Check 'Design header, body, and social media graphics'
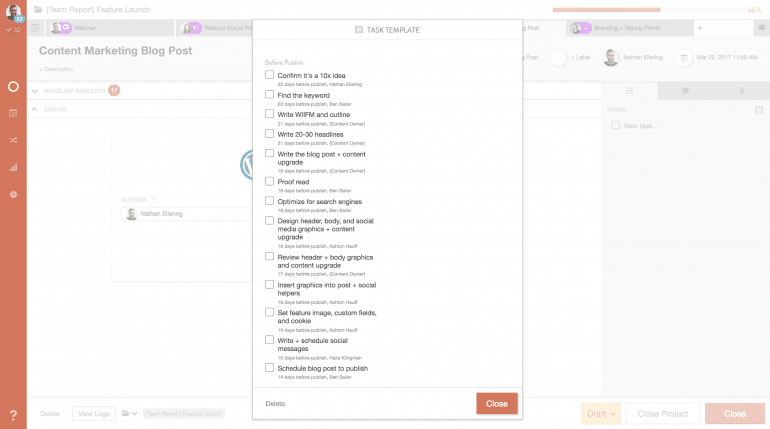Image resolution: width=770 pixels, height=429 pixels. click(269, 220)
